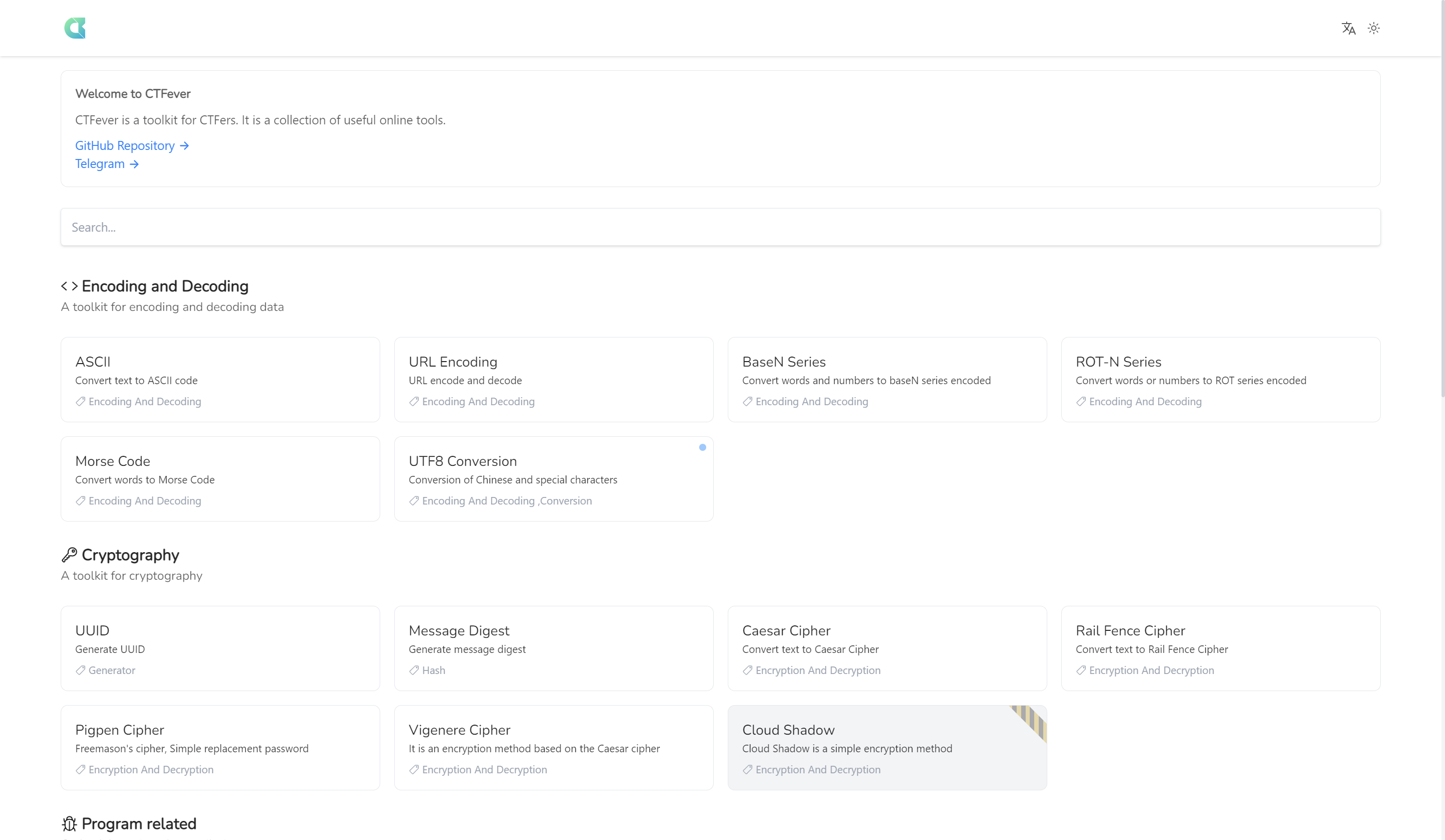Image resolution: width=1445 pixels, height=840 pixels.
Task: Open the Caesar Cipher tool
Action: (886, 648)
